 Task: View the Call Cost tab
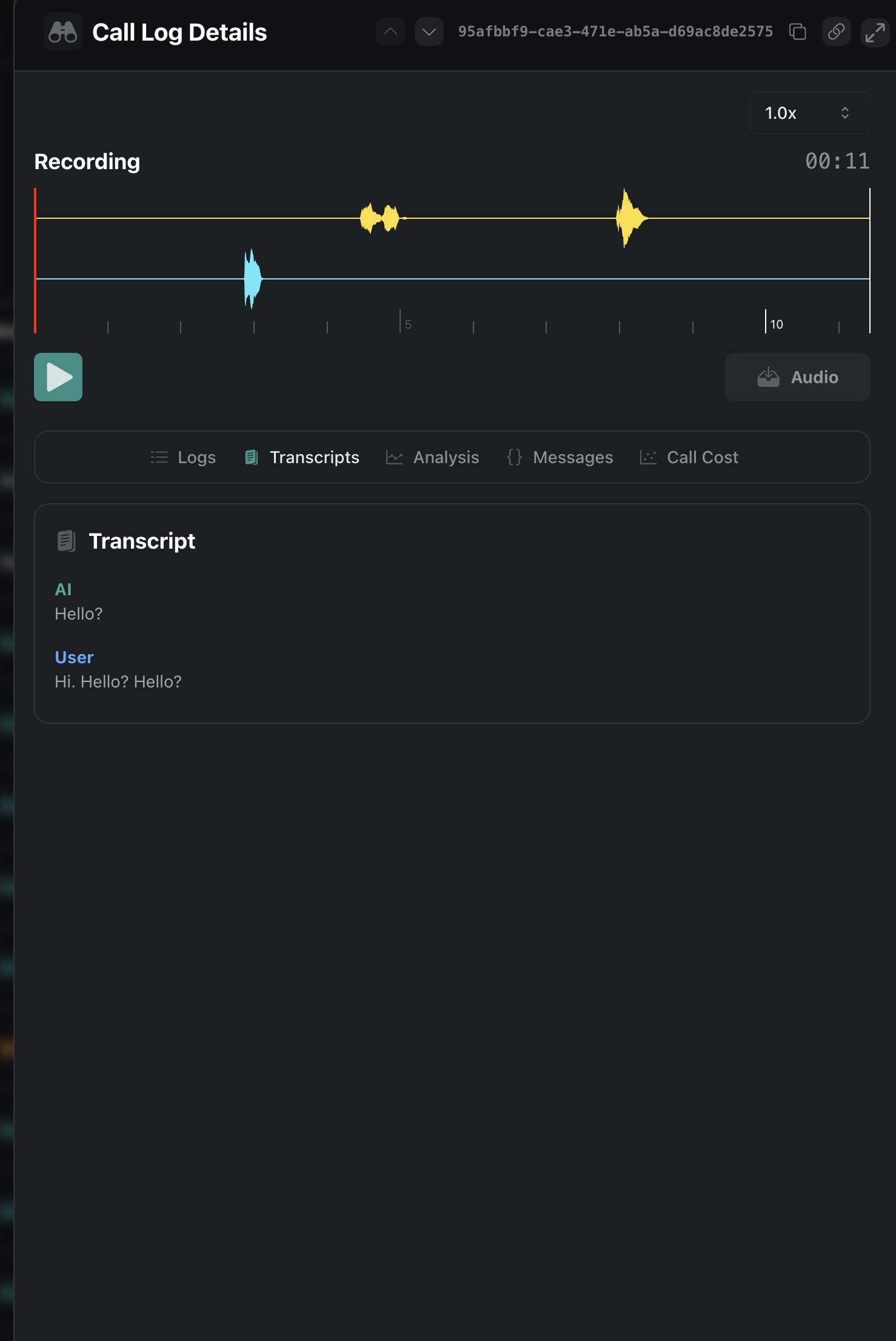689,457
